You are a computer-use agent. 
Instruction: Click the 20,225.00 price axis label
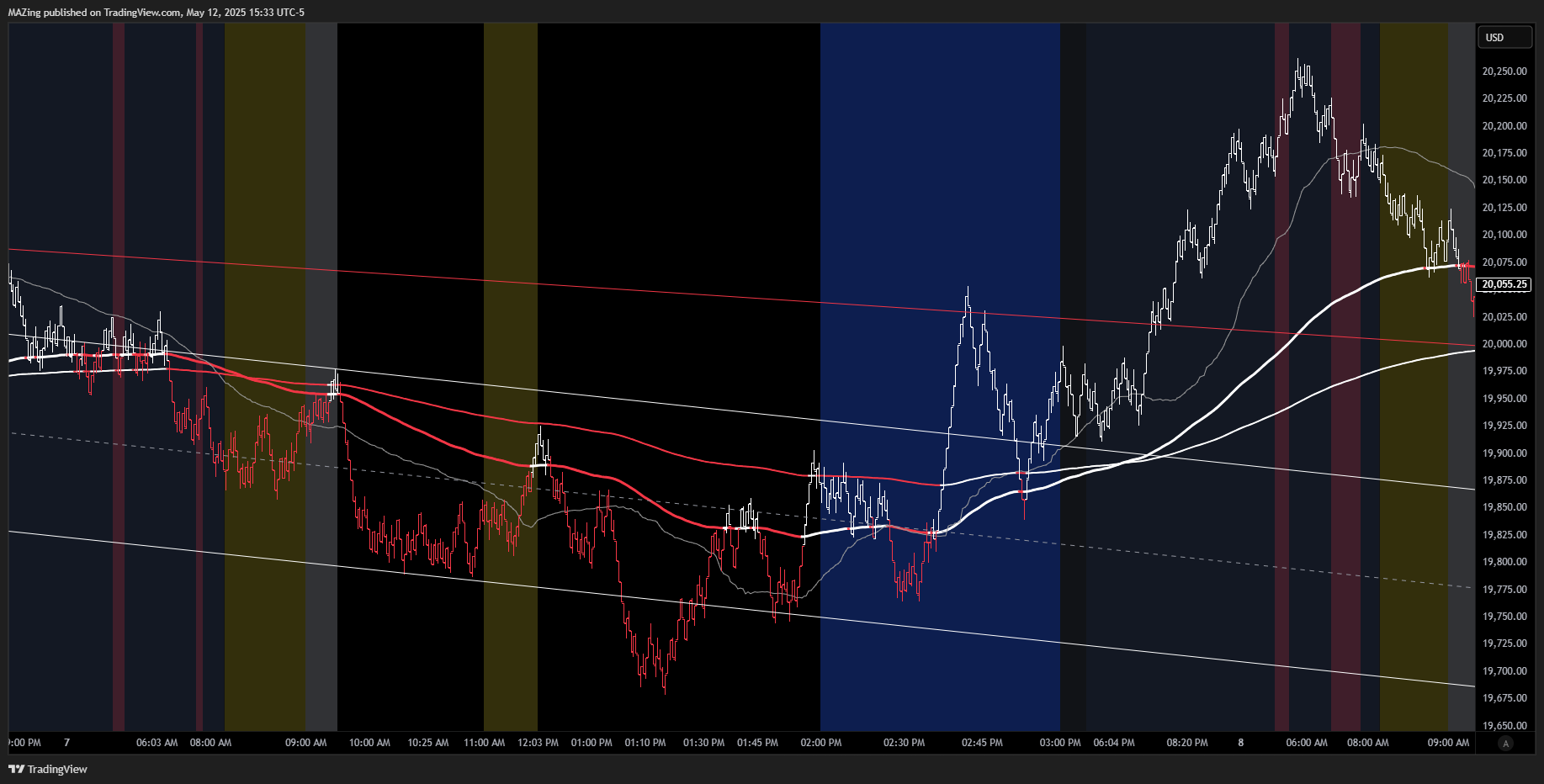(1504, 98)
